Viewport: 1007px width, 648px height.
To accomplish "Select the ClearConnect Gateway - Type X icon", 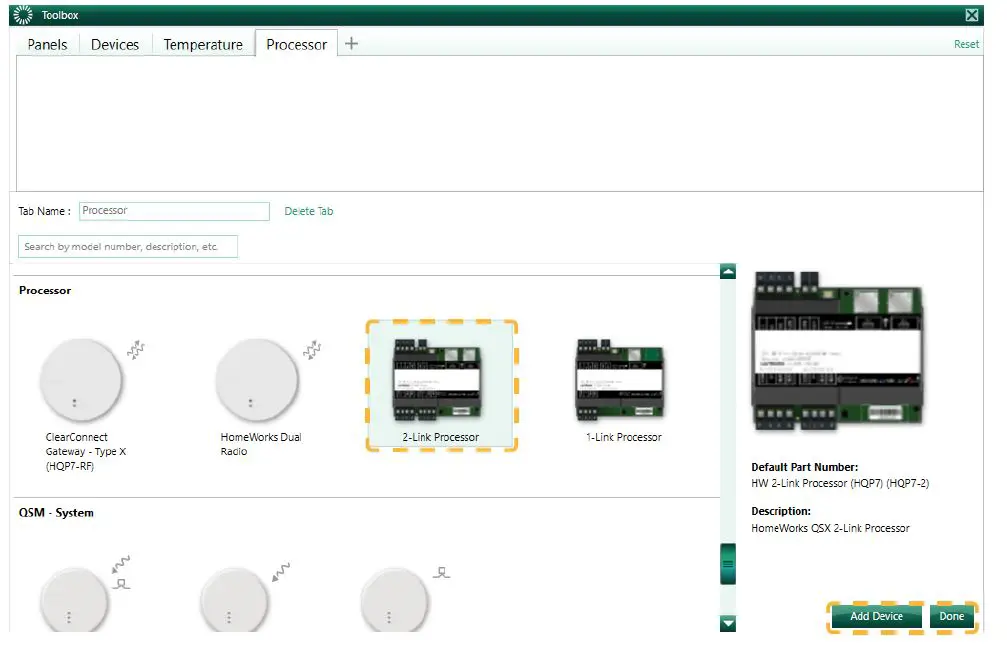I will coord(82,380).
